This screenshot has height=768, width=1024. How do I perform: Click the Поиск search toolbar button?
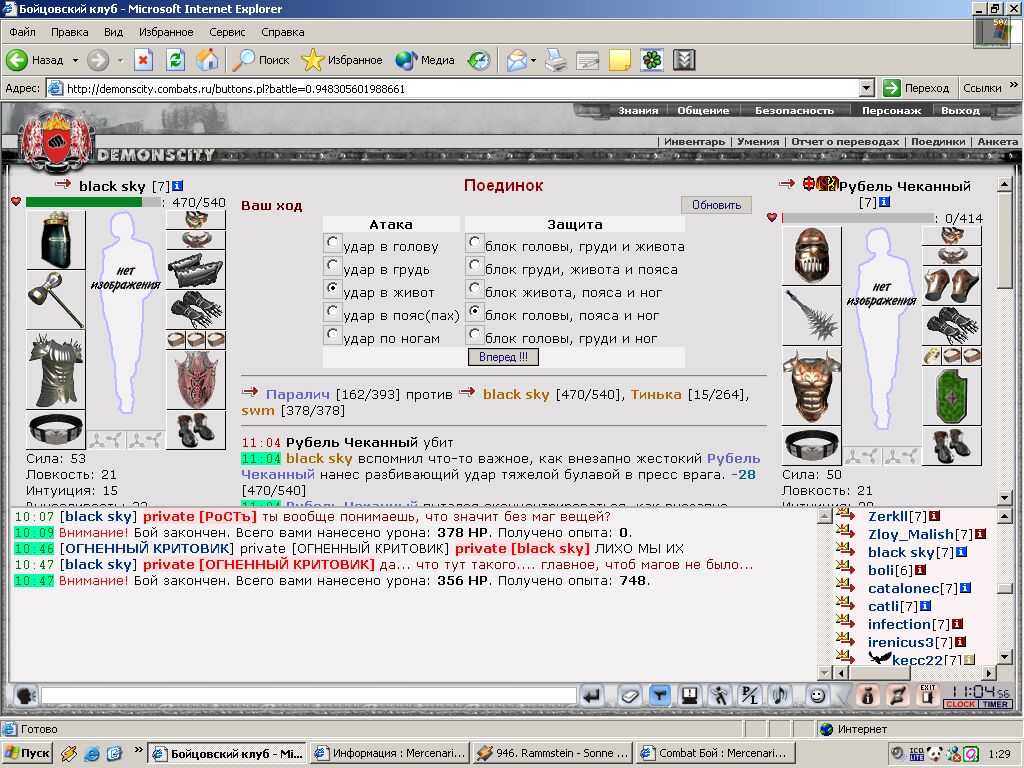261,60
